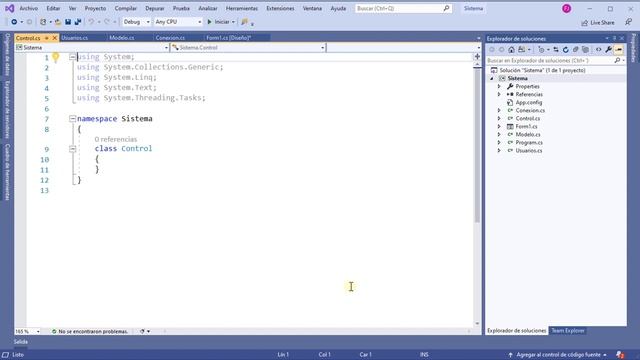
Task: Collapse the using directives block at line 1
Action: point(72,57)
